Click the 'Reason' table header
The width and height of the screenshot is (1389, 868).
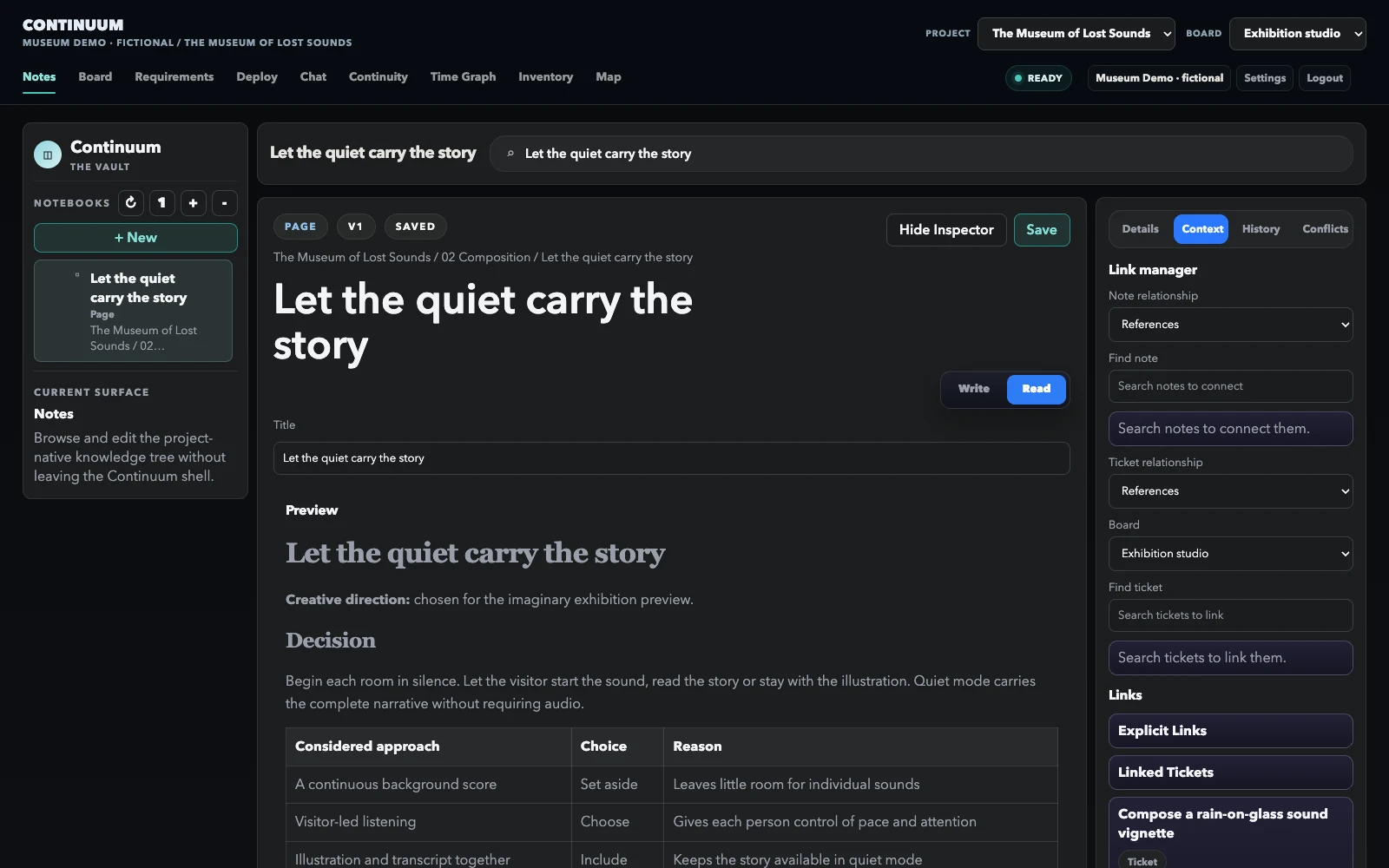tap(860, 746)
